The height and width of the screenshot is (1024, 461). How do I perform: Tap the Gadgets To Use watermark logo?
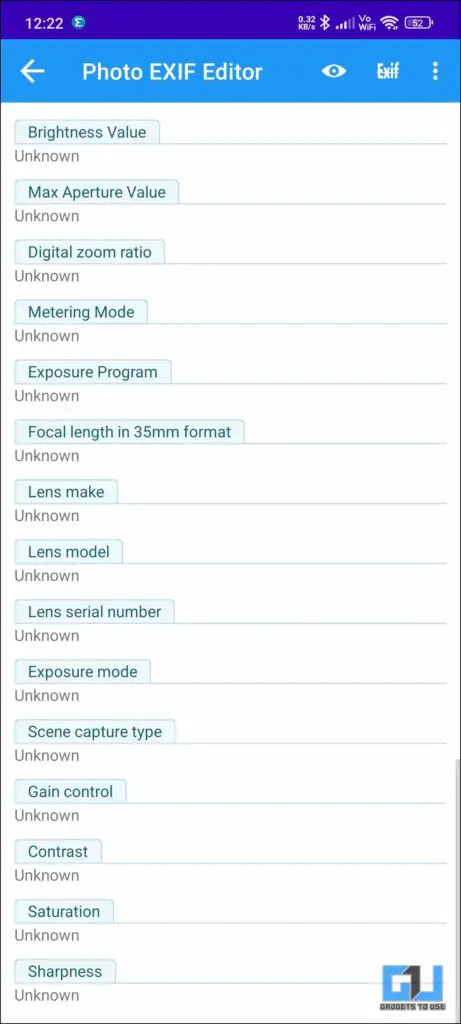pos(412,987)
